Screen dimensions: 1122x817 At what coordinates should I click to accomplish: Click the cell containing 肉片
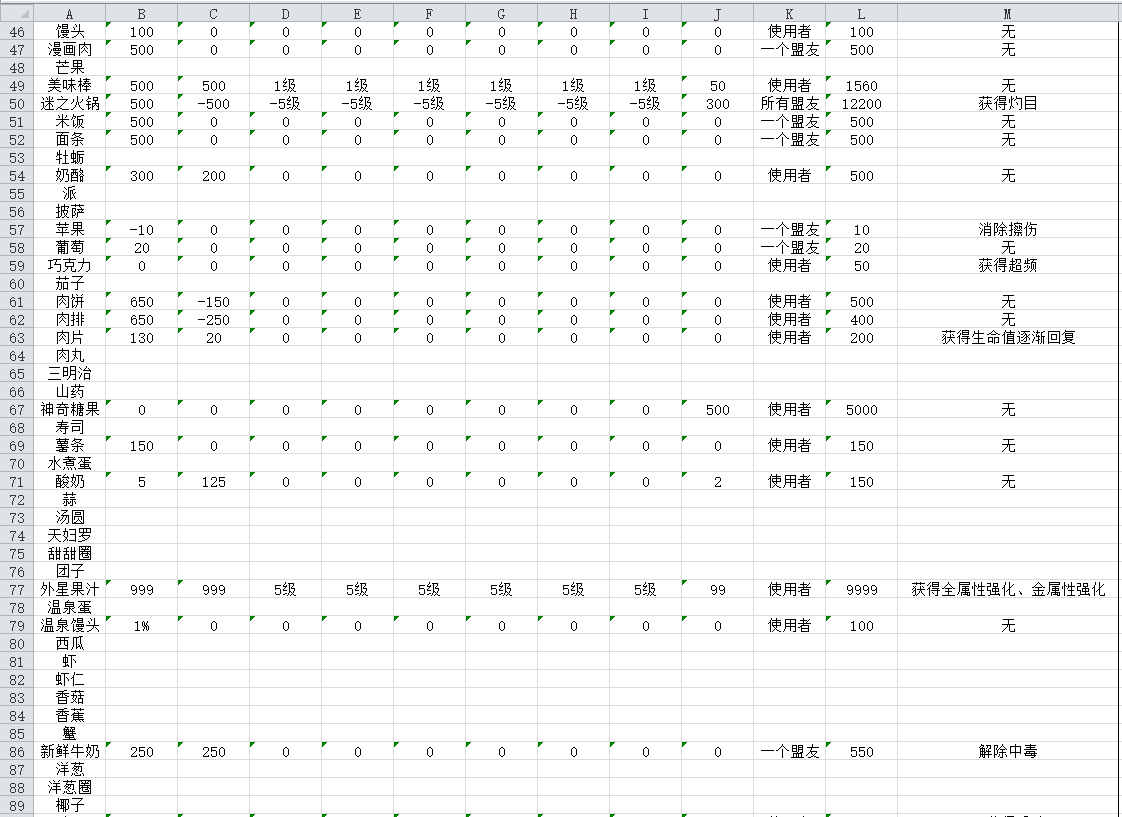pos(69,338)
